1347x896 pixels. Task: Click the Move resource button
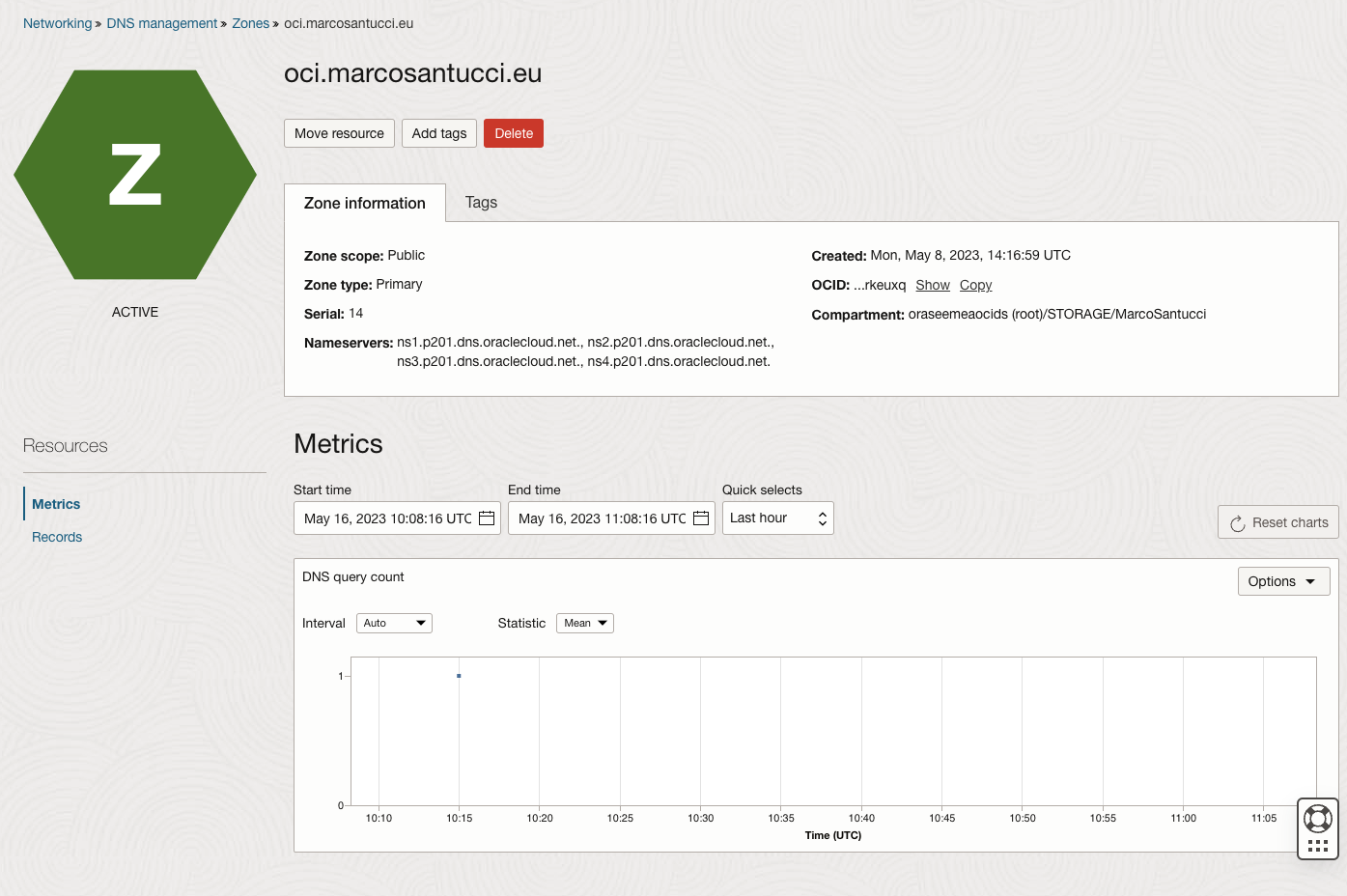pos(339,133)
